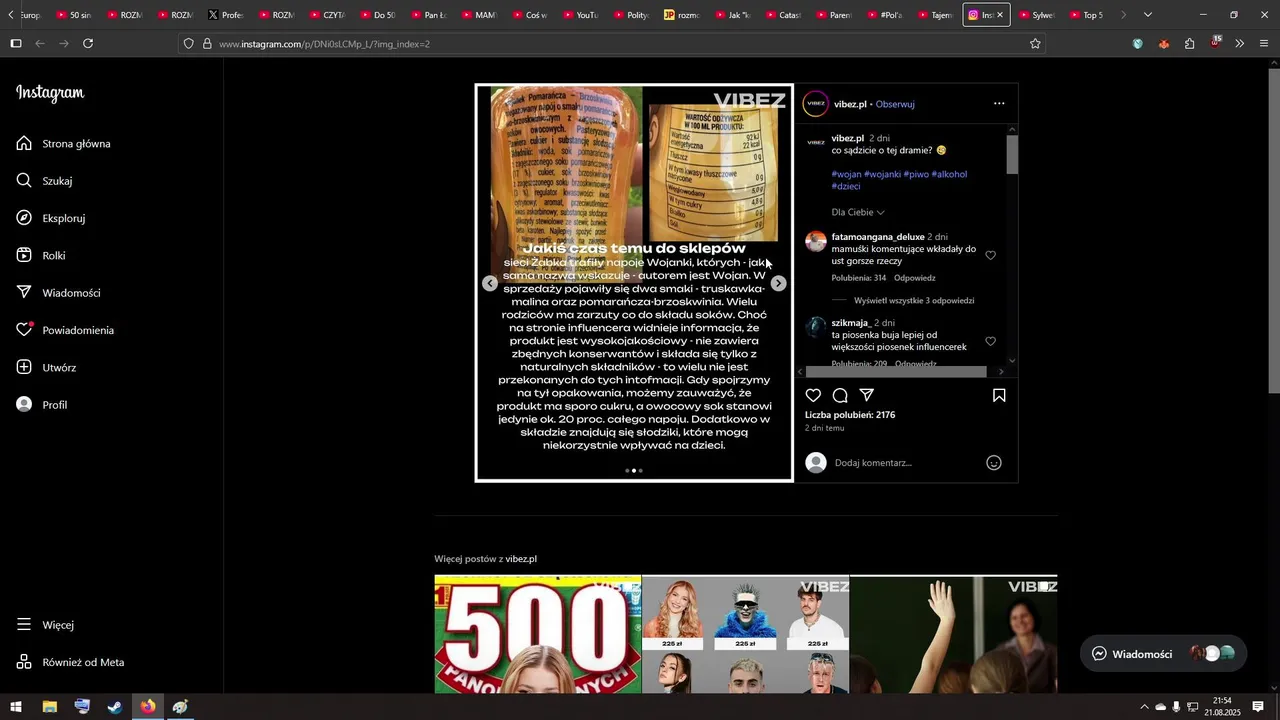This screenshot has height=720, width=1280.
Task: Like the post with the heart icon
Action: (813, 395)
